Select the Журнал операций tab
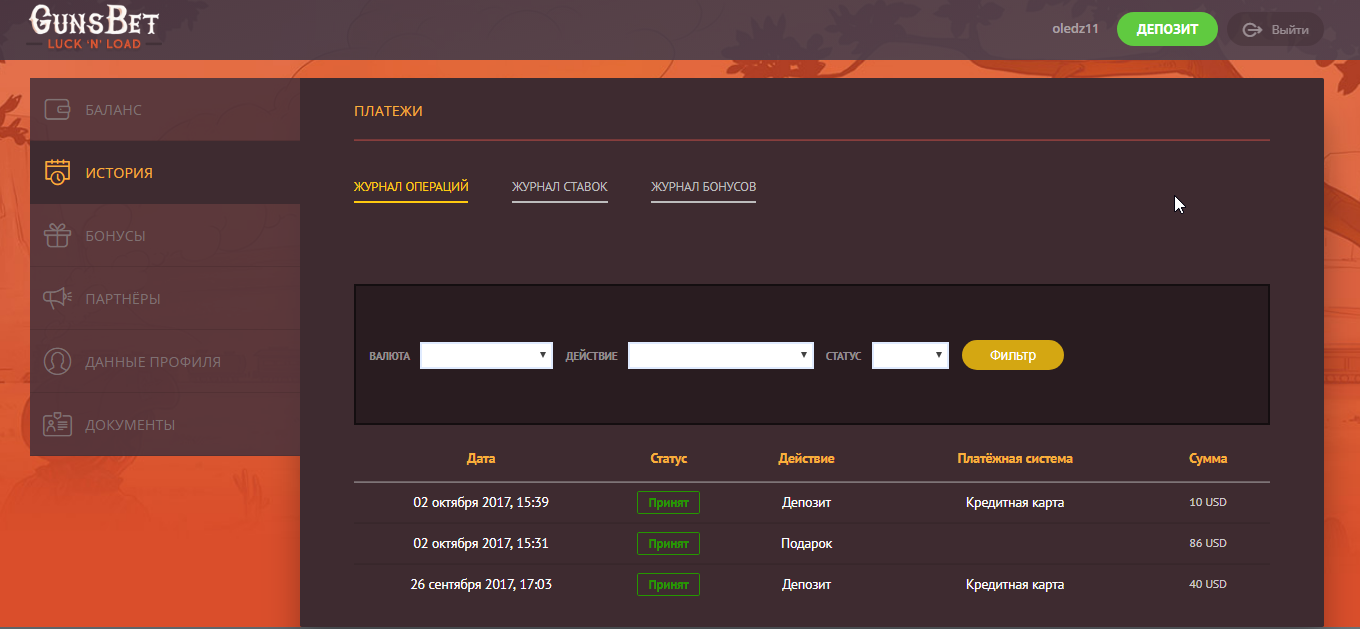The image size is (1360, 629). coord(411,187)
